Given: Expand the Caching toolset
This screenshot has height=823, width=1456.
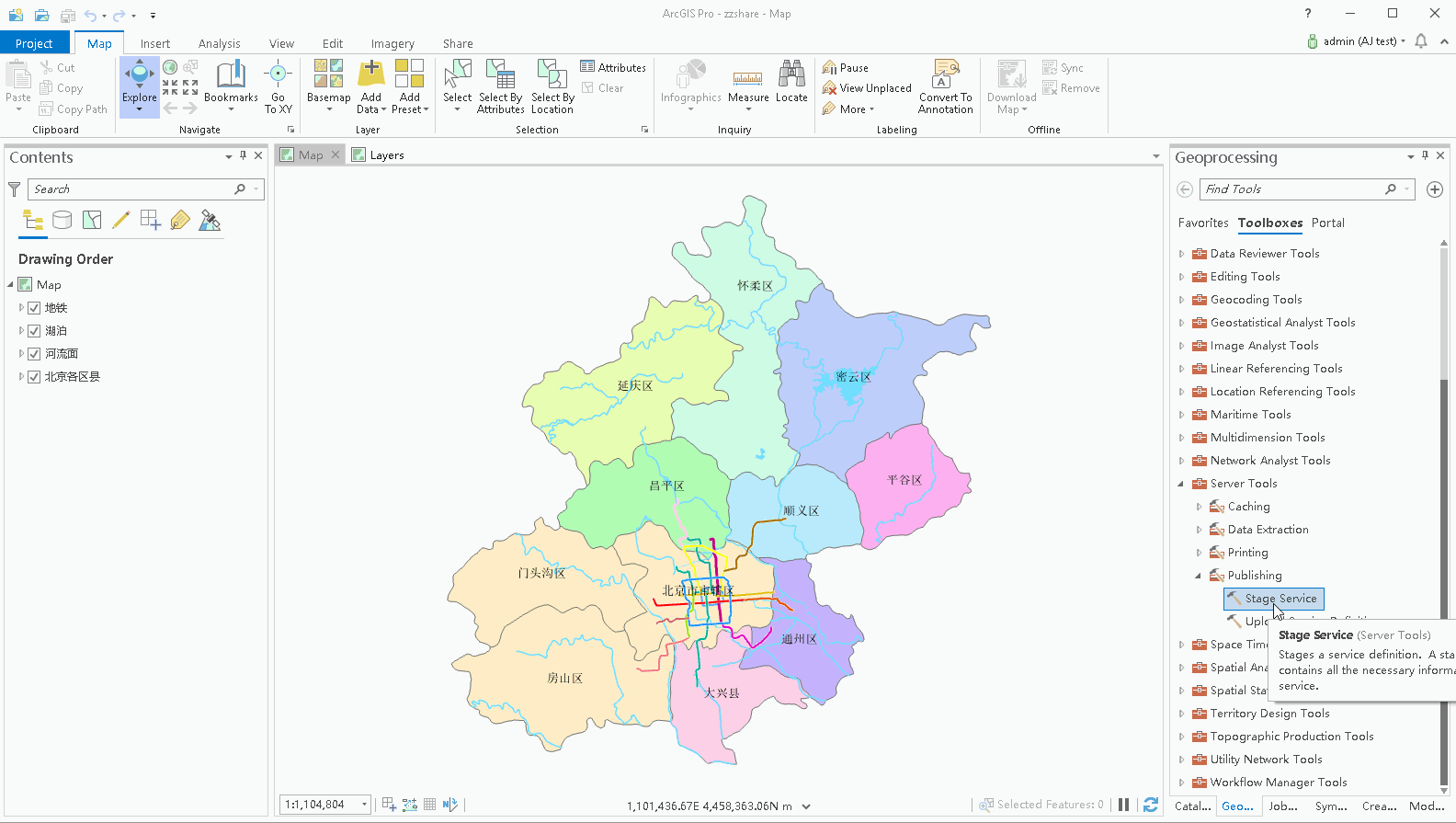Looking at the screenshot, I should (1199, 507).
